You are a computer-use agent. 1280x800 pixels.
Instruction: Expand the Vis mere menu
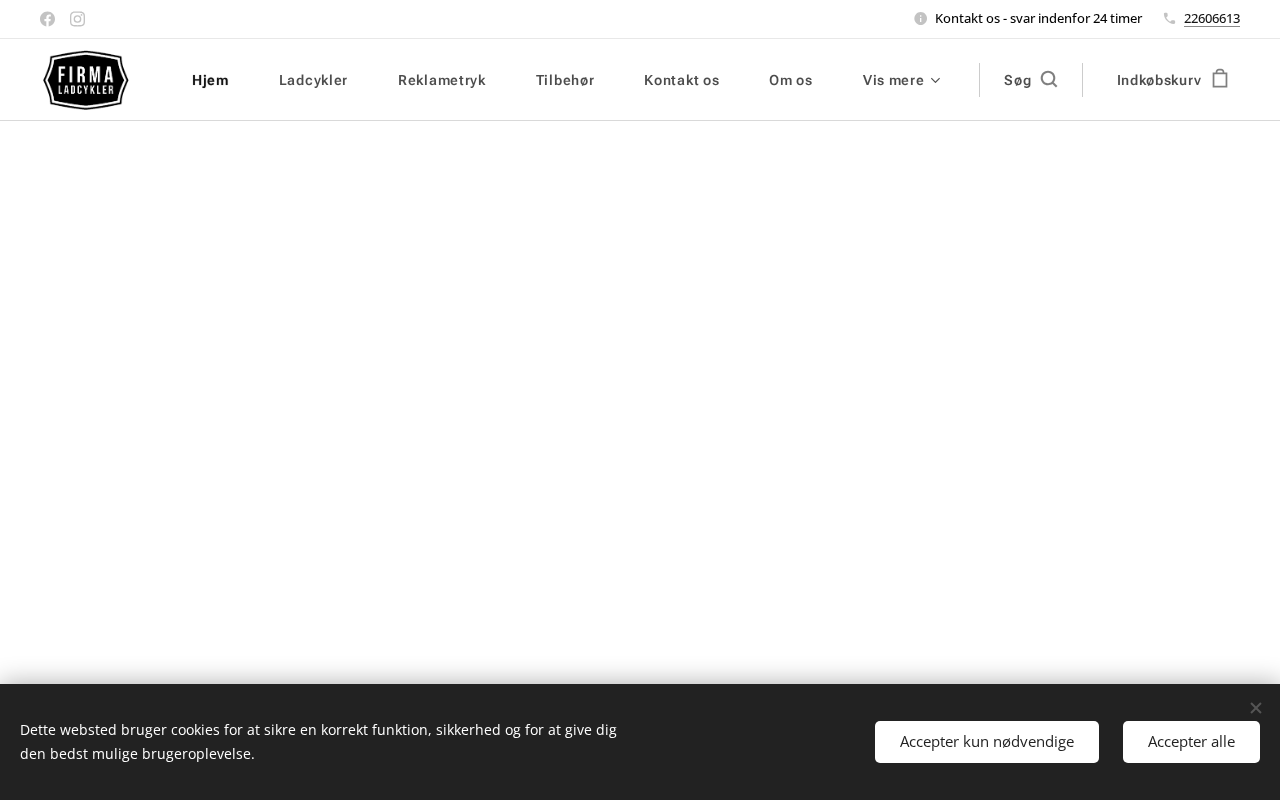901,80
